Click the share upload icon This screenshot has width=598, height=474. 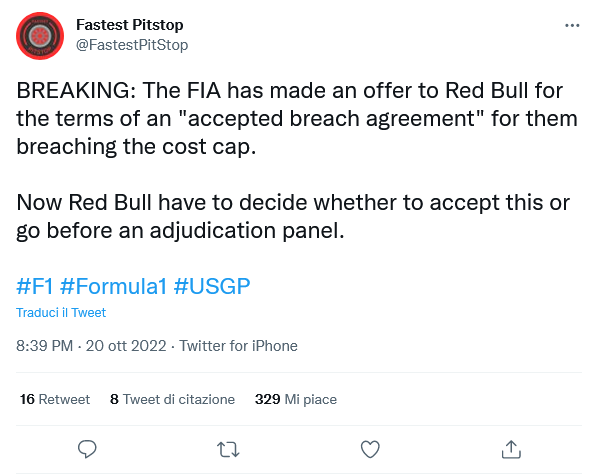tap(511, 449)
